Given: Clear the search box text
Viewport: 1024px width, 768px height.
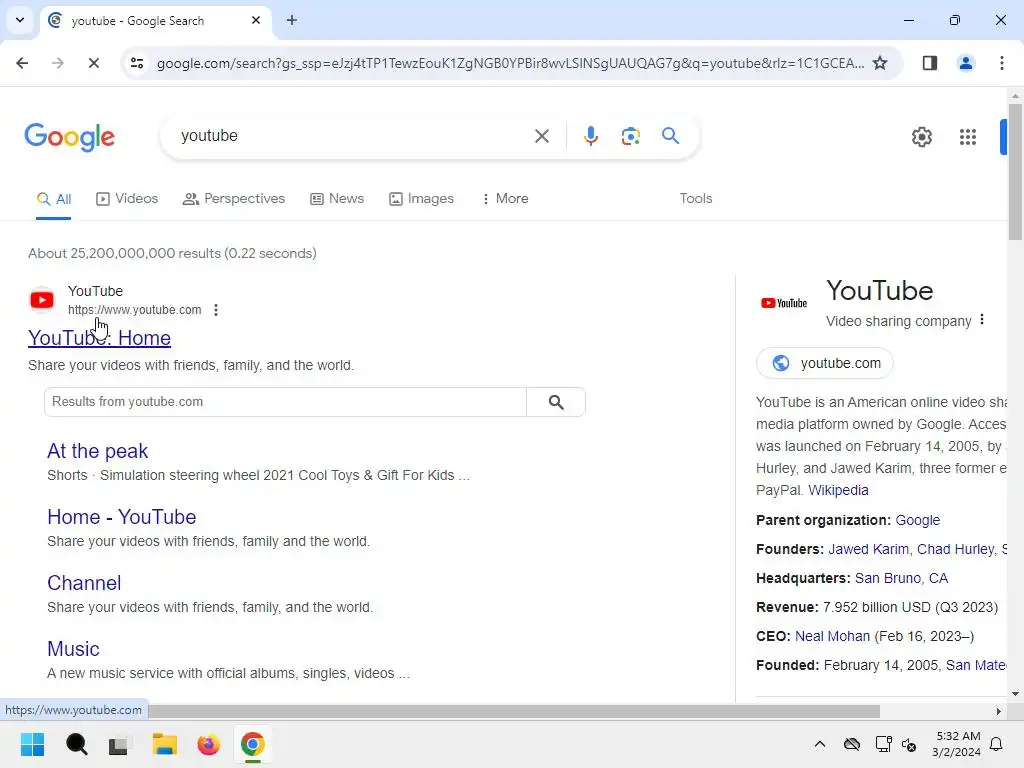Looking at the screenshot, I should click(x=542, y=136).
